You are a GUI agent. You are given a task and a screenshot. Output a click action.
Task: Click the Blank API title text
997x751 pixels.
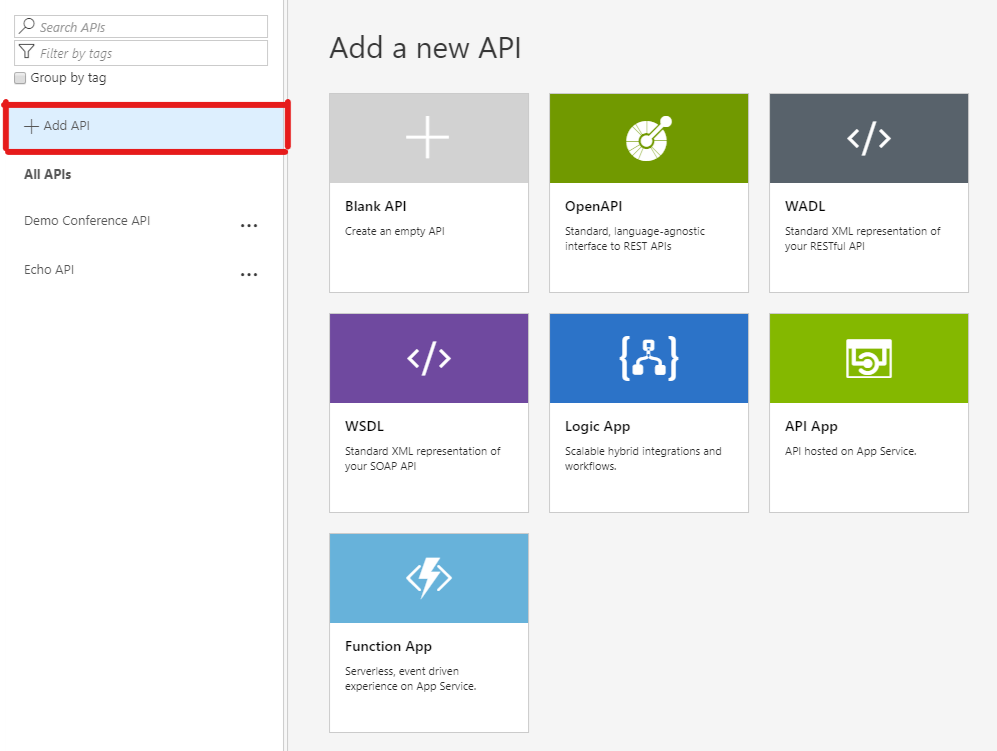[375, 207]
